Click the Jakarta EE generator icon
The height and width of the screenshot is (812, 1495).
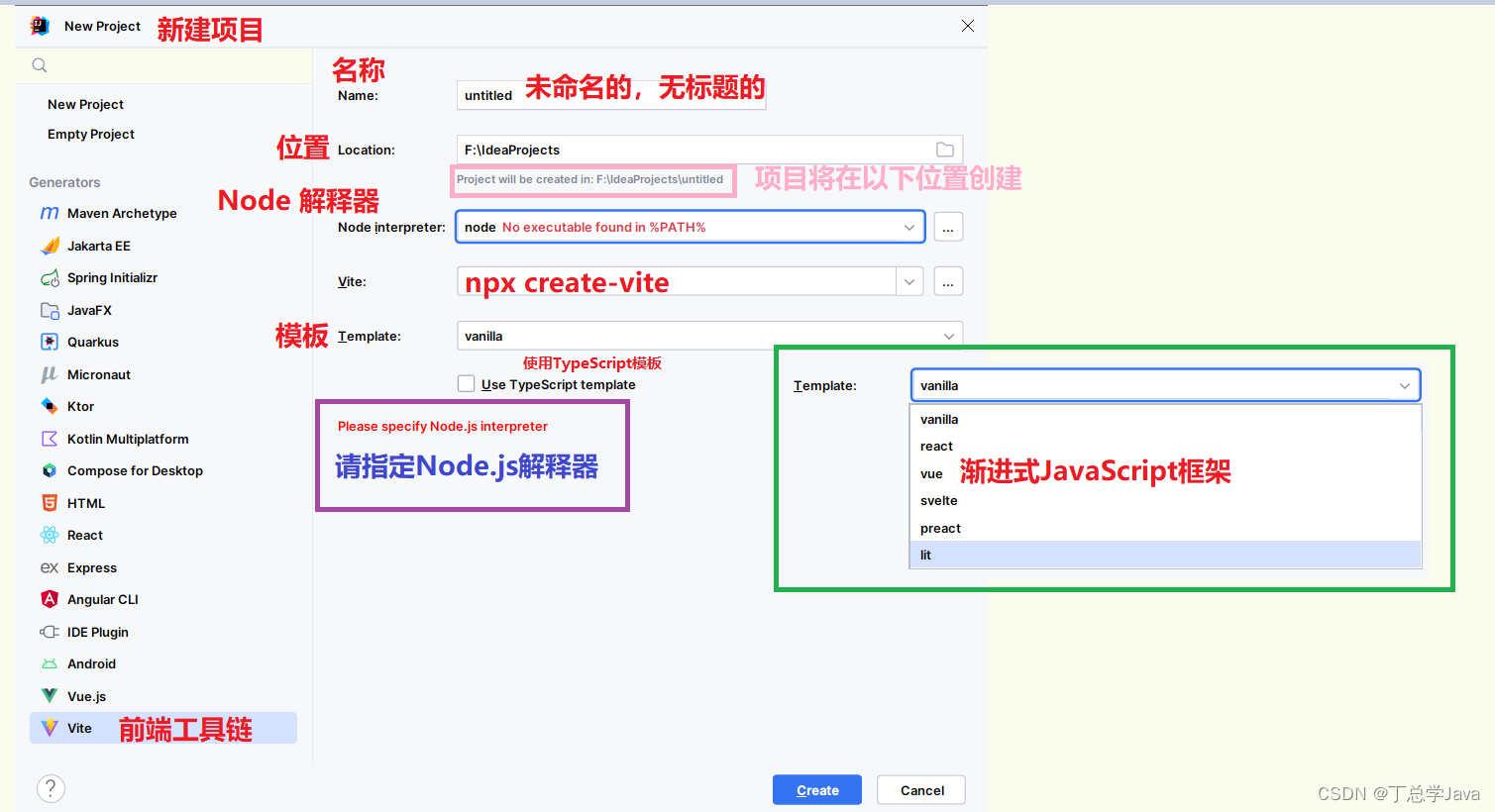50,246
